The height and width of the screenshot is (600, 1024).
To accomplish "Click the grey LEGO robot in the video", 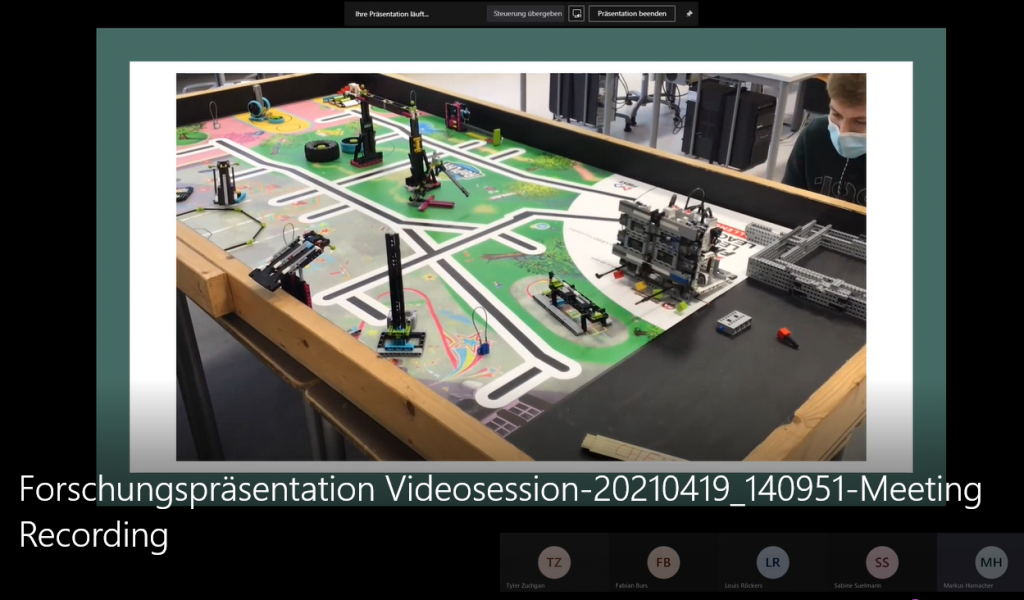I will tap(667, 242).
